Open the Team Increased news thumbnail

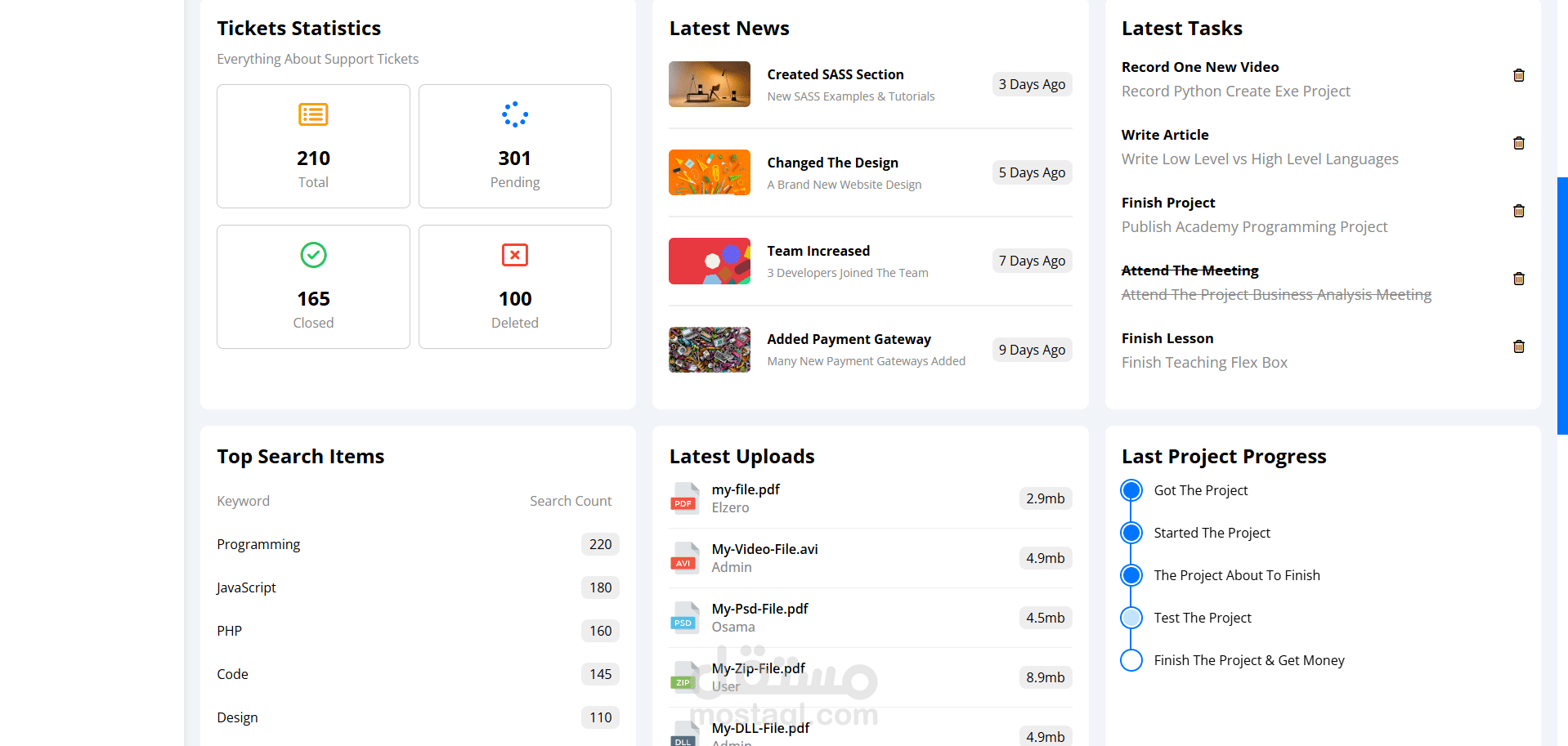[x=710, y=261]
